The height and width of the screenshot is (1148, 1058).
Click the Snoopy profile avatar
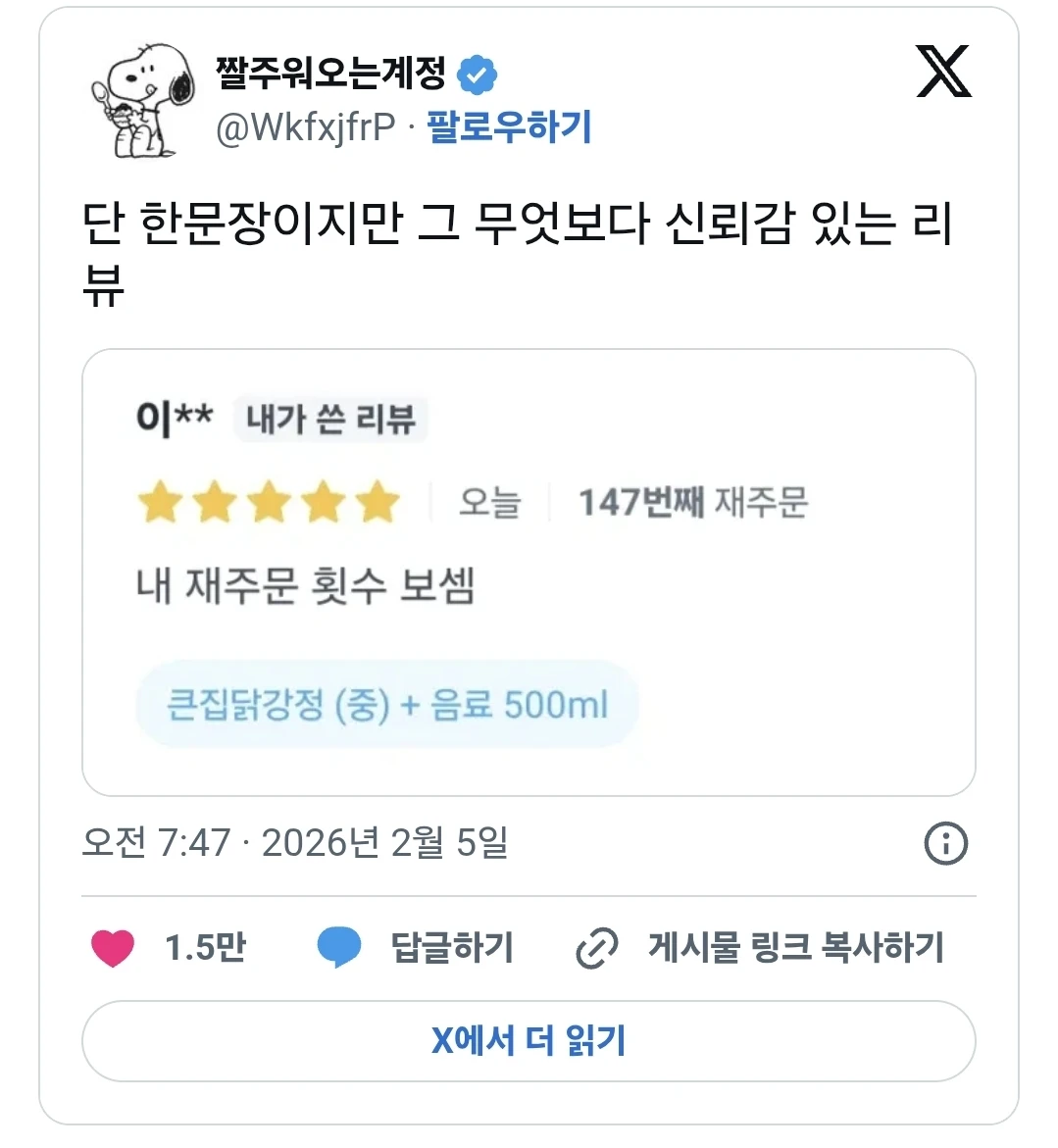tap(142, 101)
